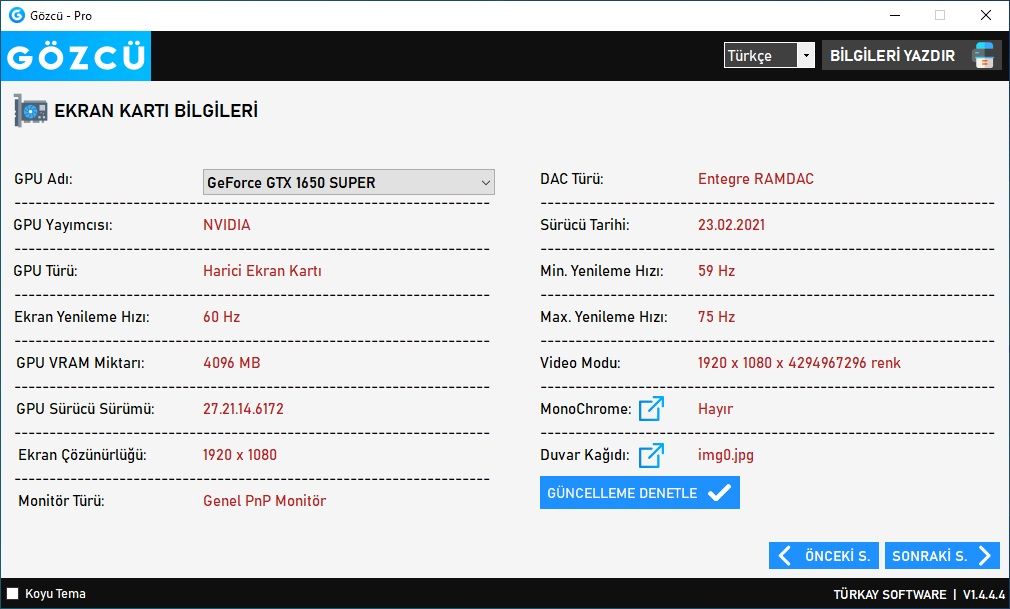Image resolution: width=1010 pixels, height=609 pixels.
Task: Click the 4096 MB VRAM value
Action: pyautogui.click(x=232, y=363)
